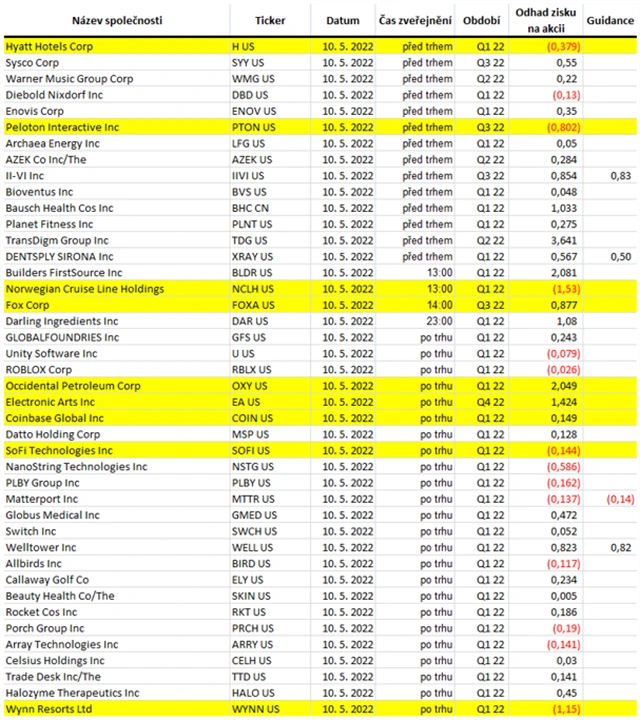Click the 'Název společnosti' column header
Screen dimensions: 640x720
coord(117,21)
